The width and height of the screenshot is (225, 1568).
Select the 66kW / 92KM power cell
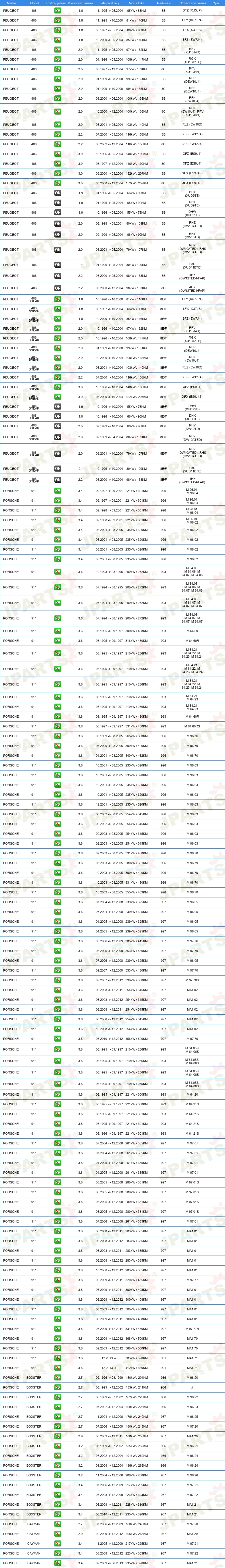click(x=137, y=203)
